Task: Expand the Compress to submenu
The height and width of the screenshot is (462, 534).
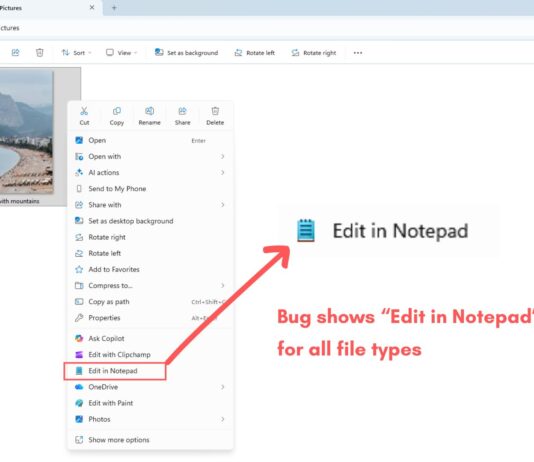Action: click(x=150, y=286)
